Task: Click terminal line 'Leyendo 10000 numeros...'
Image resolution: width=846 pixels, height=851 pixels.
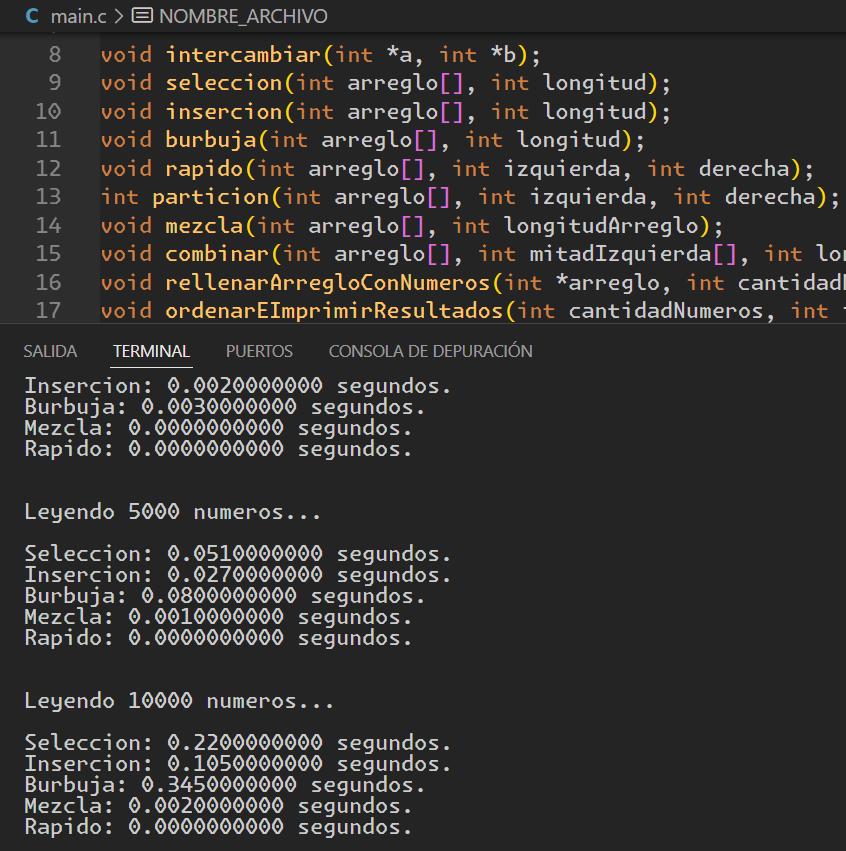Action: [179, 701]
